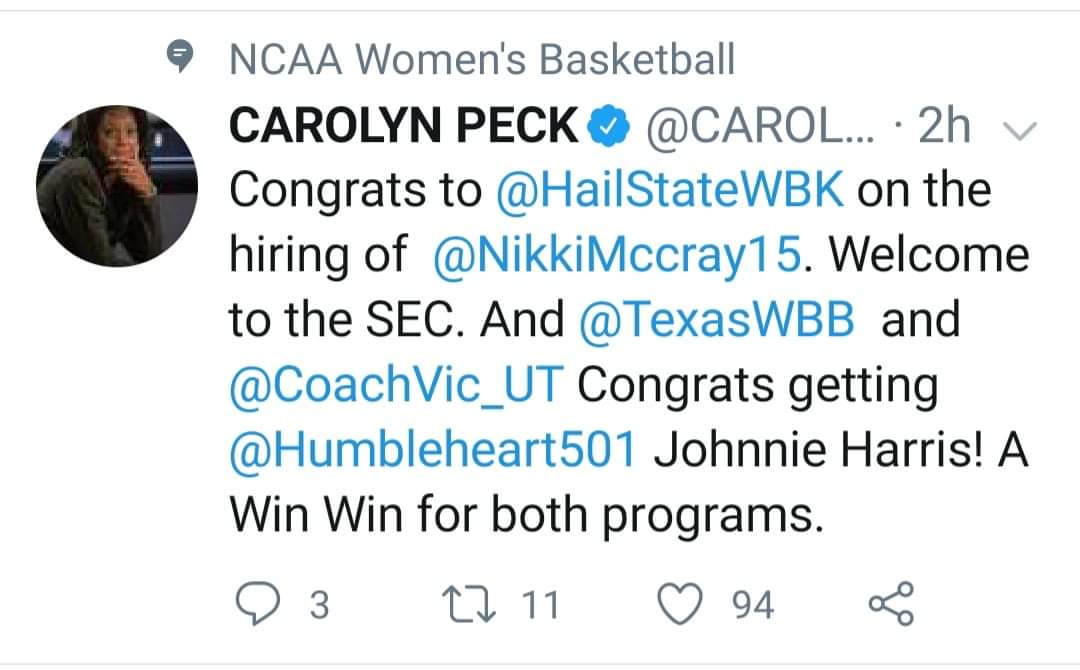The height and width of the screenshot is (670, 1080).
Task: Go to the @TexasWBB mention
Action: (717, 320)
